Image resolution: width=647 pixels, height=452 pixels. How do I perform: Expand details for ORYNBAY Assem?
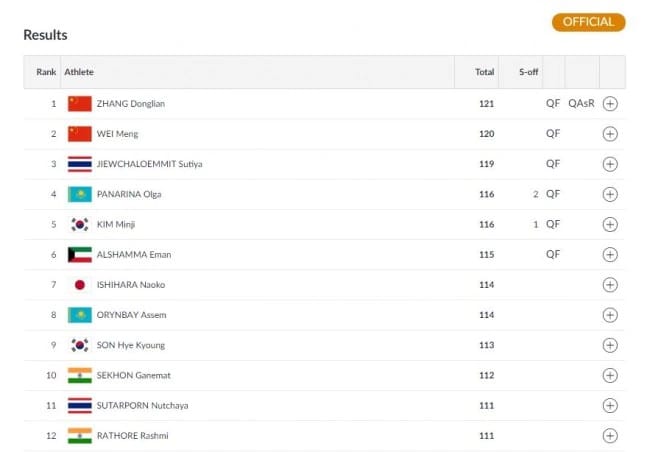point(610,315)
